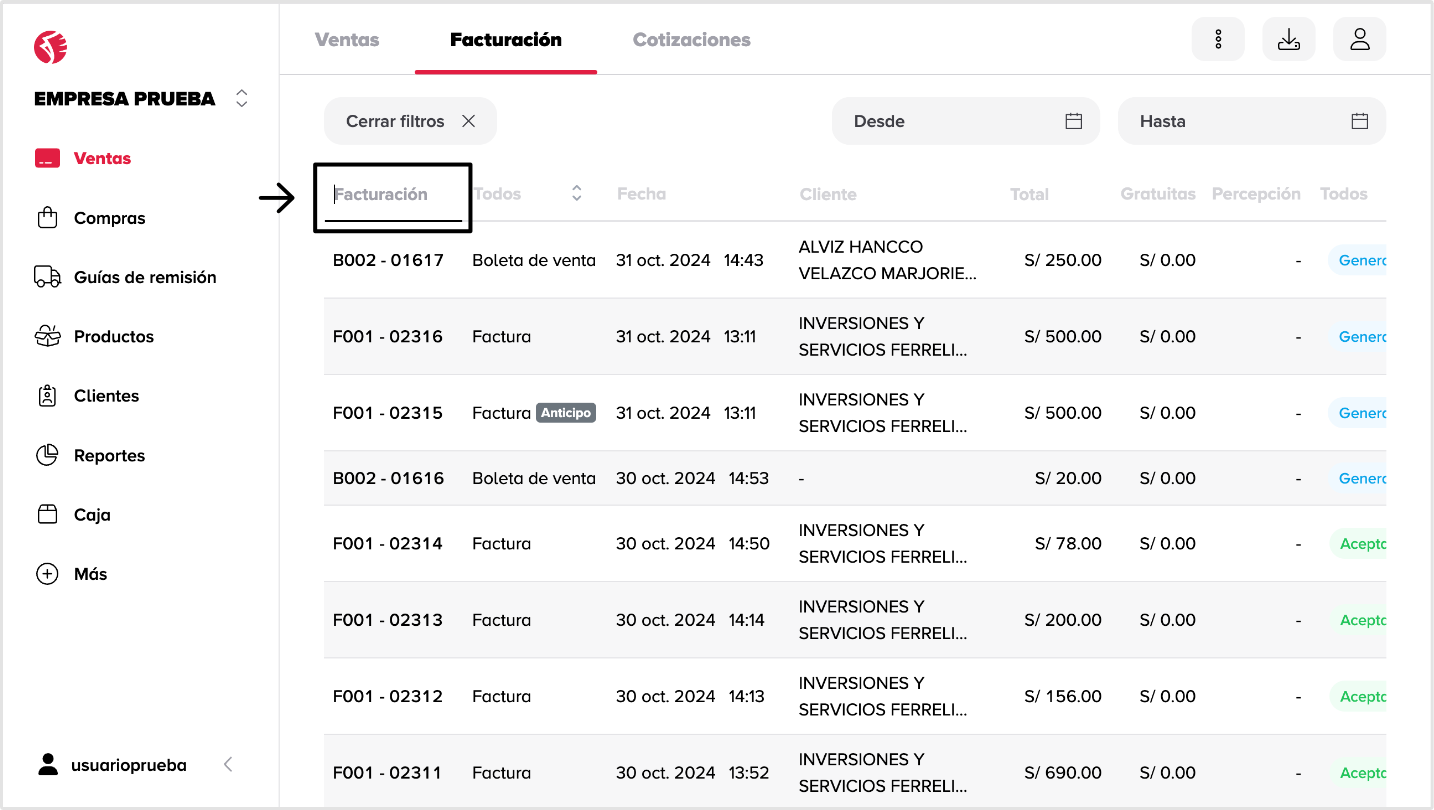
Task: Click the Guías de remisión truck icon
Action: point(47,277)
